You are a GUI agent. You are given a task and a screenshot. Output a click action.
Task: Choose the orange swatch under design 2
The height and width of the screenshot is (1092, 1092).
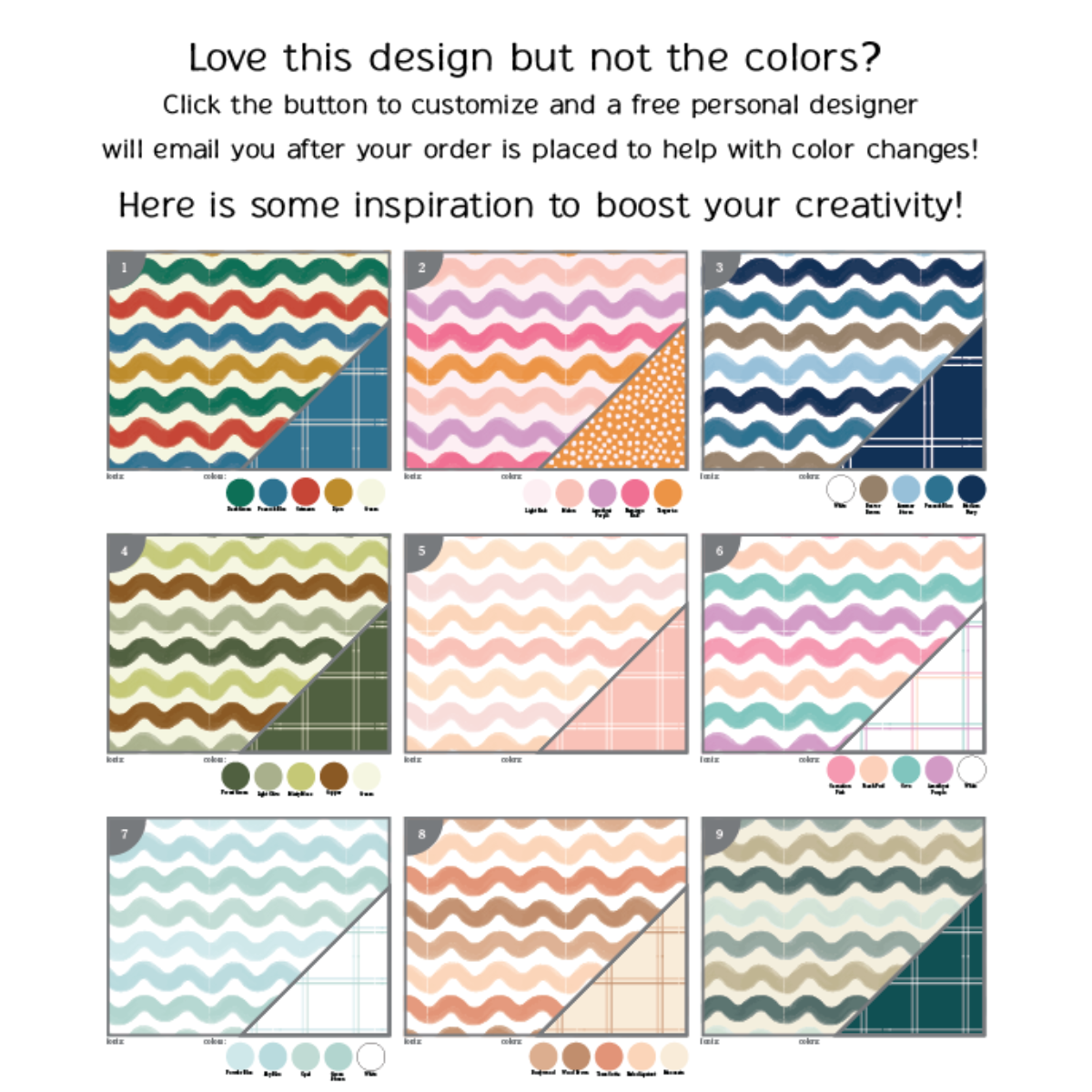click(x=667, y=493)
